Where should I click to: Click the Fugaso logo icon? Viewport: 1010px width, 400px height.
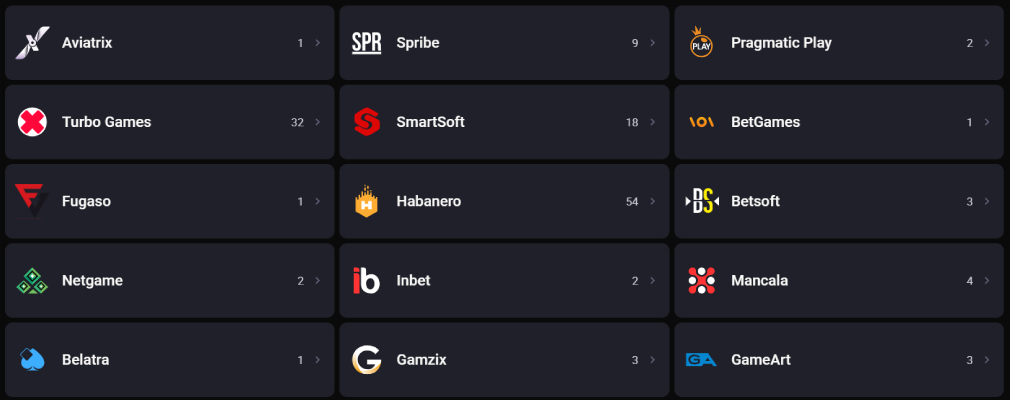click(x=32, y=201)
